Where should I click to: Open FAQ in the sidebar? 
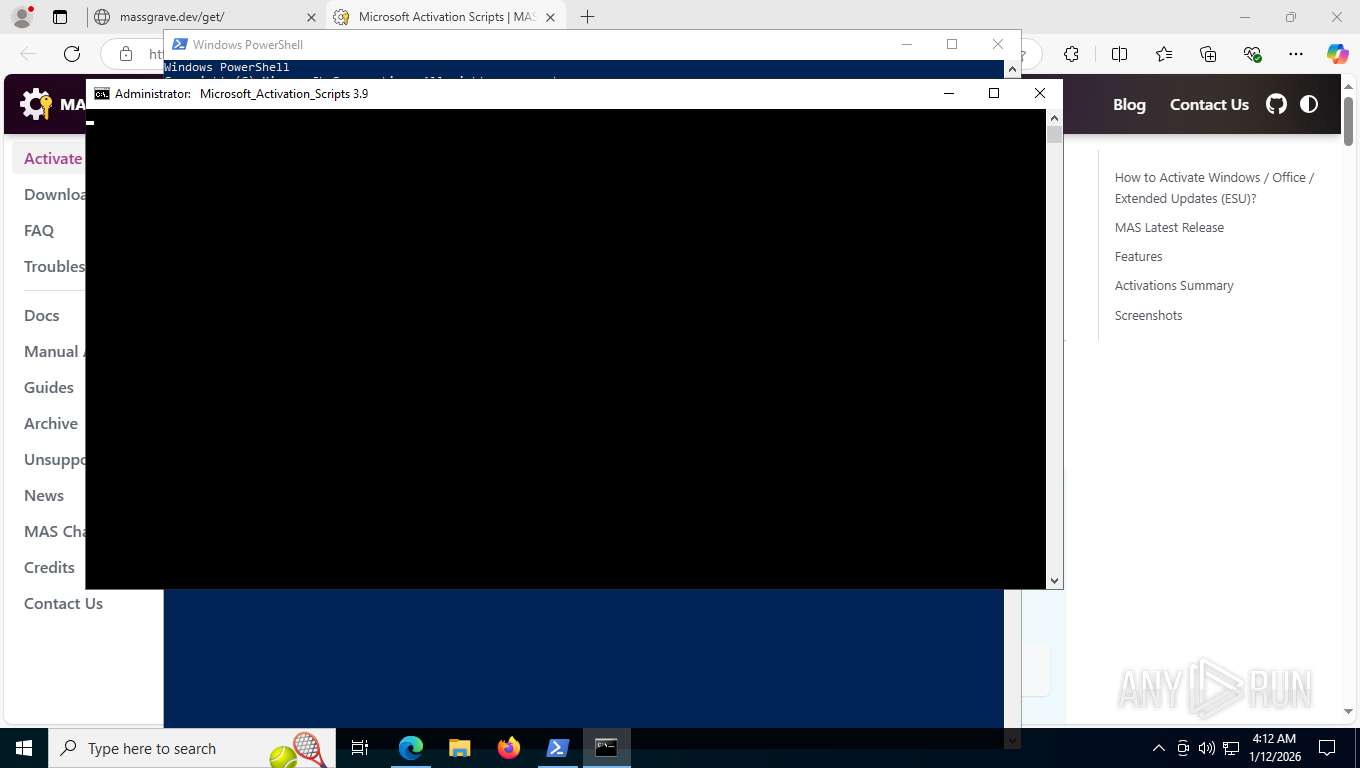tap(39, 230)
